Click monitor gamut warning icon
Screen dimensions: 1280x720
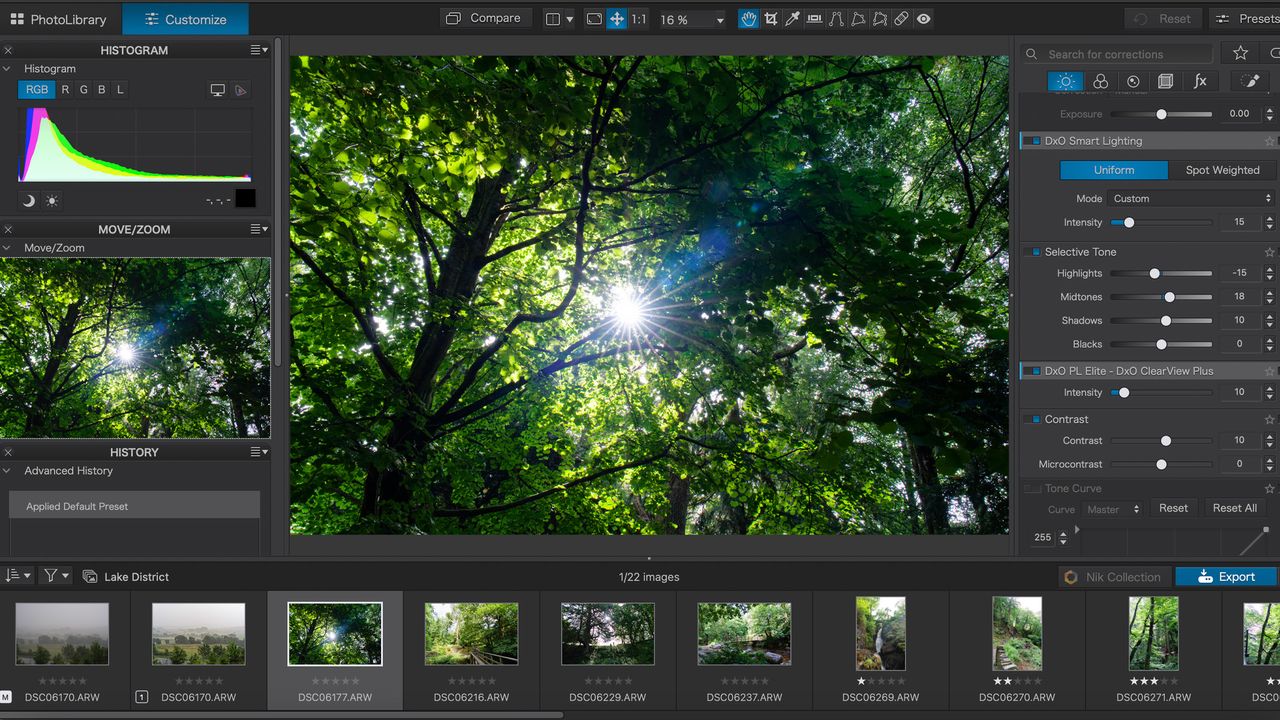pos(217,90)
